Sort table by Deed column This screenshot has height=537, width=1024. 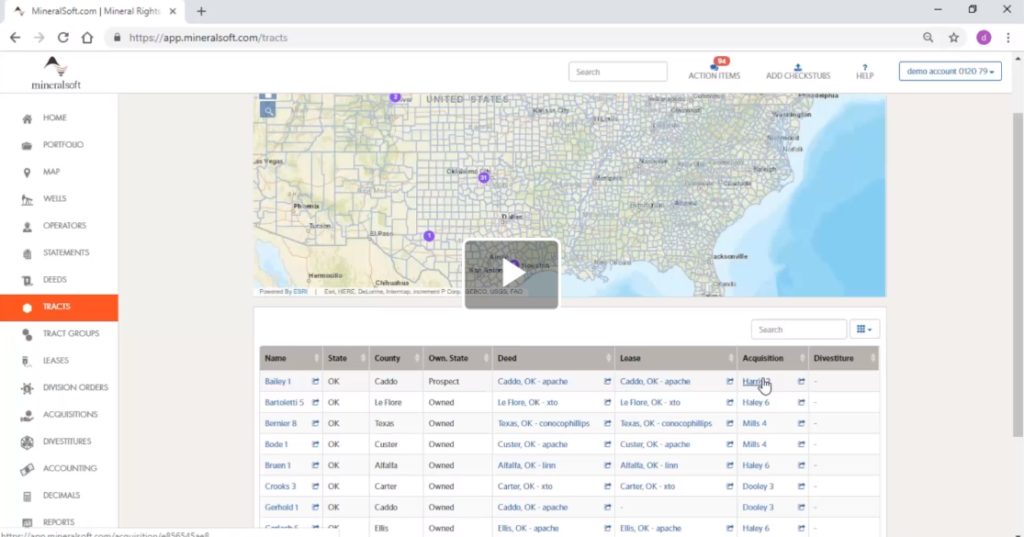pyautogui.click(x=553, y=358)
